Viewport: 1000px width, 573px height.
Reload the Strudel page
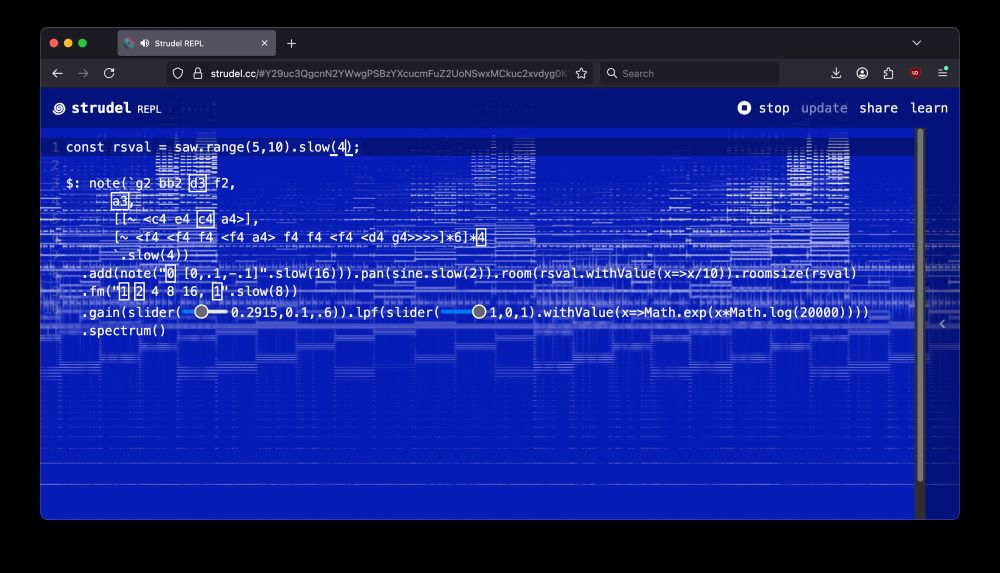(x=109, y=73)
